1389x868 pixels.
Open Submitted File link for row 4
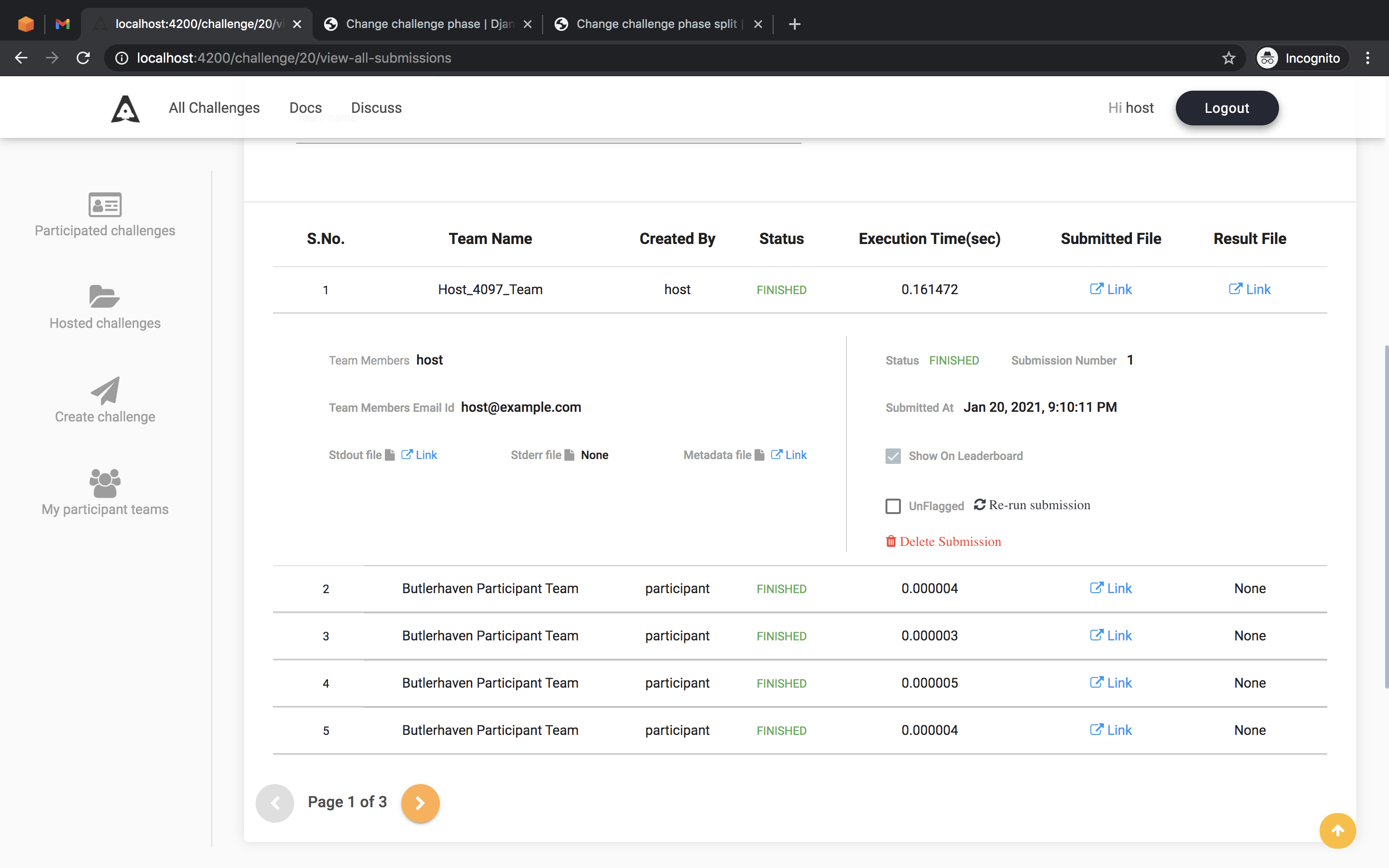click(1111, 682)
